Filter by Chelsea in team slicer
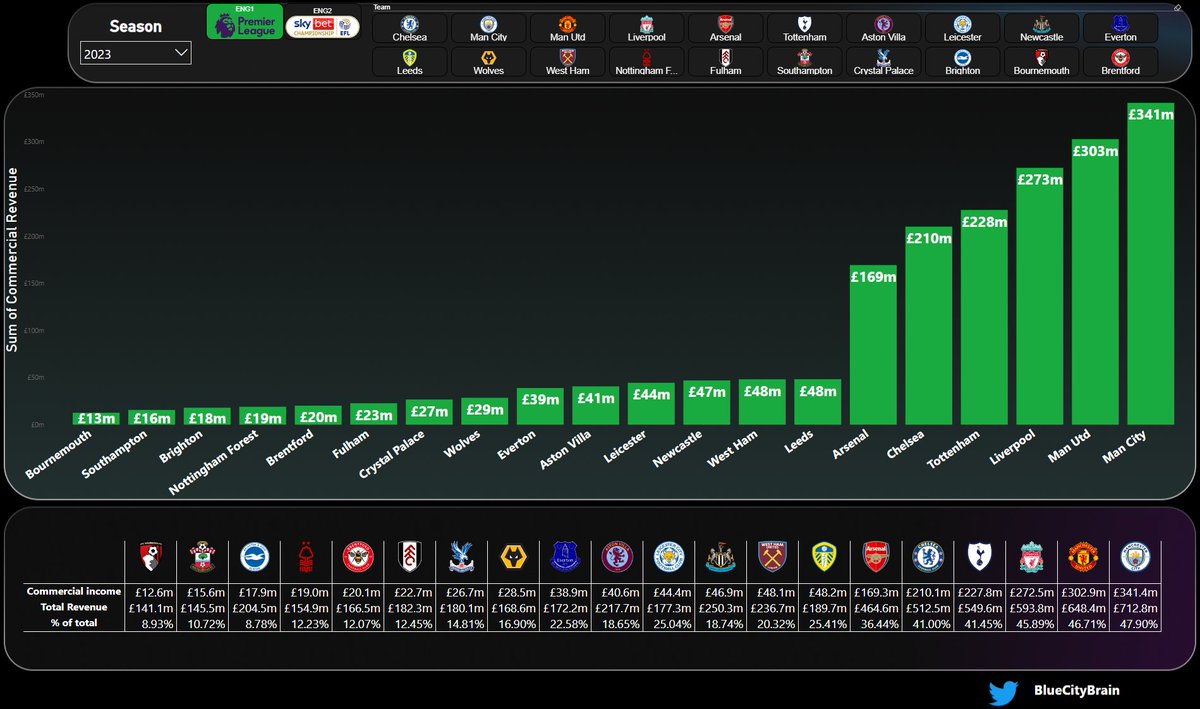Viewport: 1200px width, 709px height. (410, 28)
